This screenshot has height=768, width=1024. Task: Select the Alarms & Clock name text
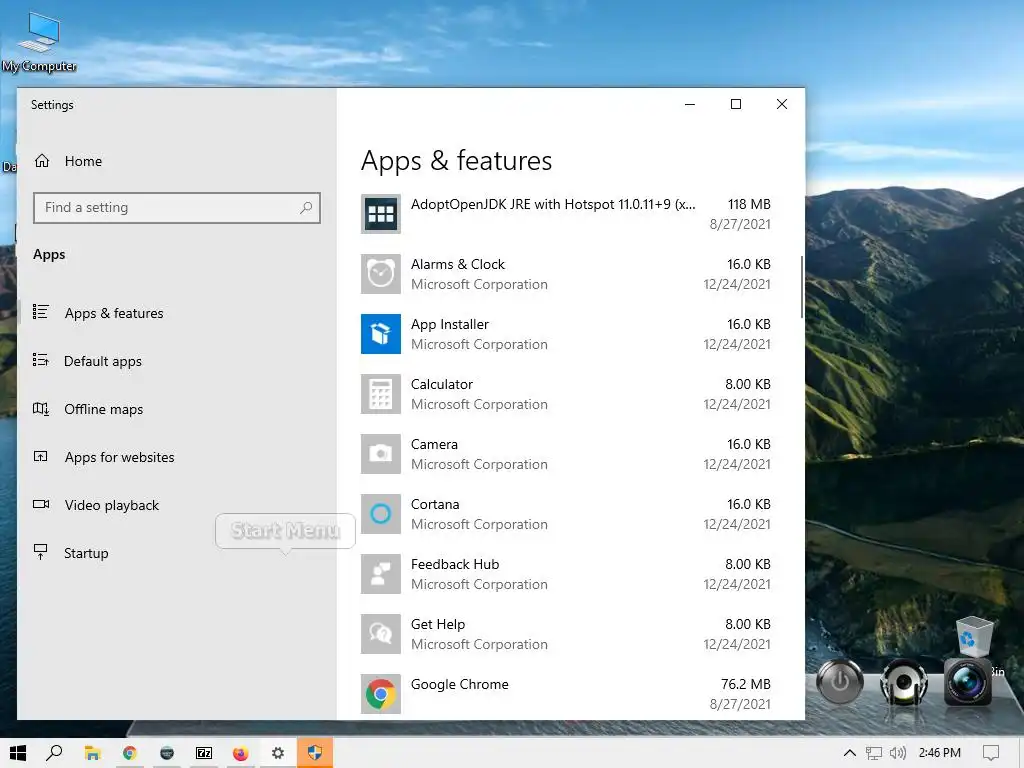pos(458,264)
